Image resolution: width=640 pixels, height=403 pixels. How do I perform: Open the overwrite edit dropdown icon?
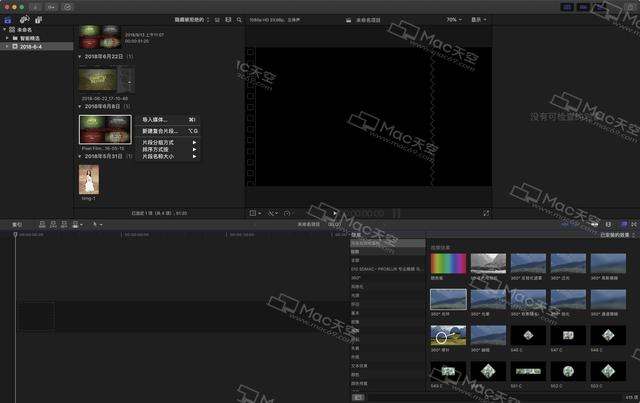77,225
